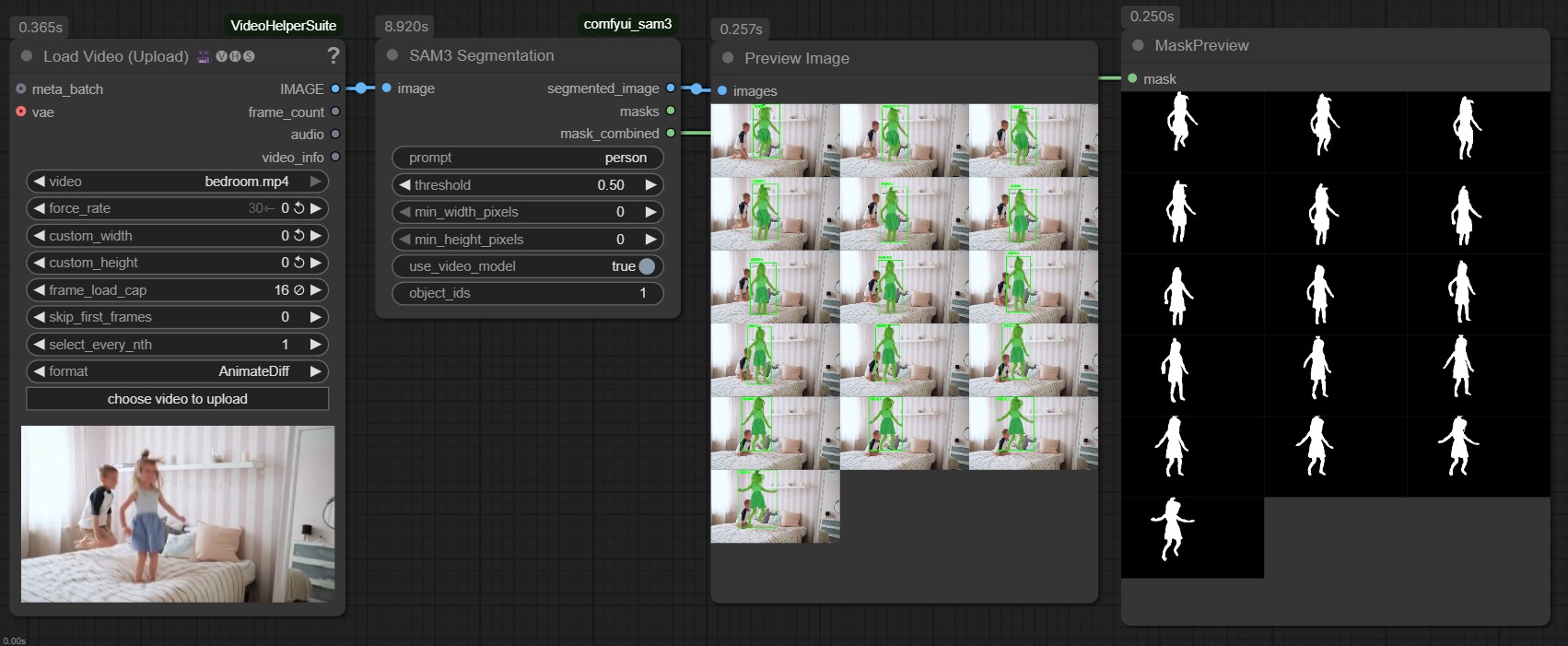The image size is (1568, 646).
Task: Increase skip_first_frames value
Action: [316, 317]
